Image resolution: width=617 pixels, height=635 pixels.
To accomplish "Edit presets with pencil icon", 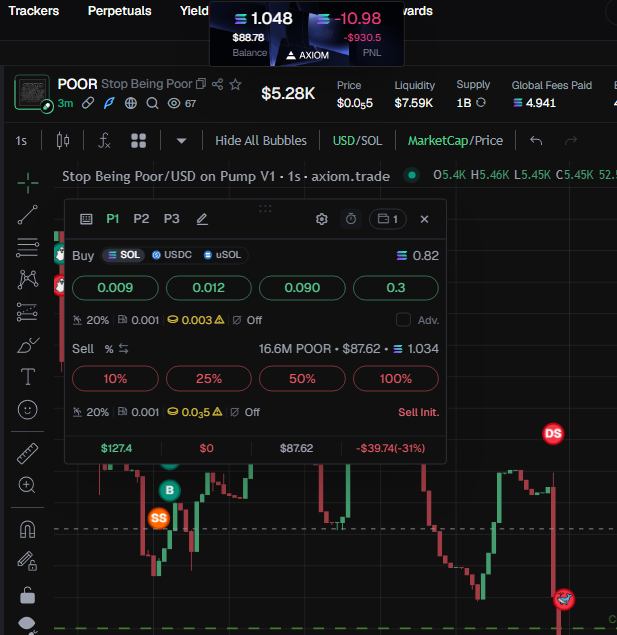I will pyautogui.click(x=202, y=219).
